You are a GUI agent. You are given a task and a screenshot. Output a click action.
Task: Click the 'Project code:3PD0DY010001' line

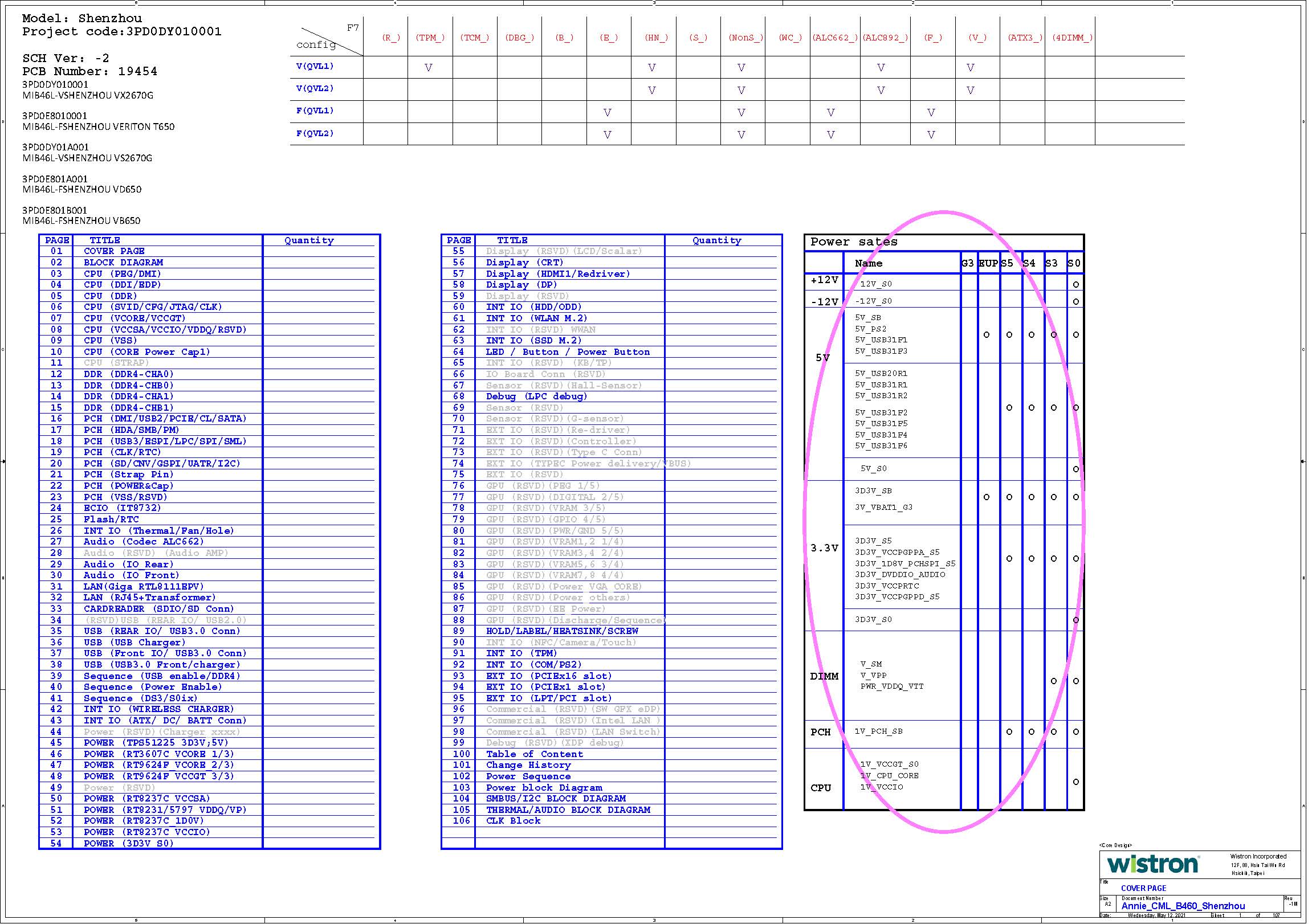coord(123,32)
